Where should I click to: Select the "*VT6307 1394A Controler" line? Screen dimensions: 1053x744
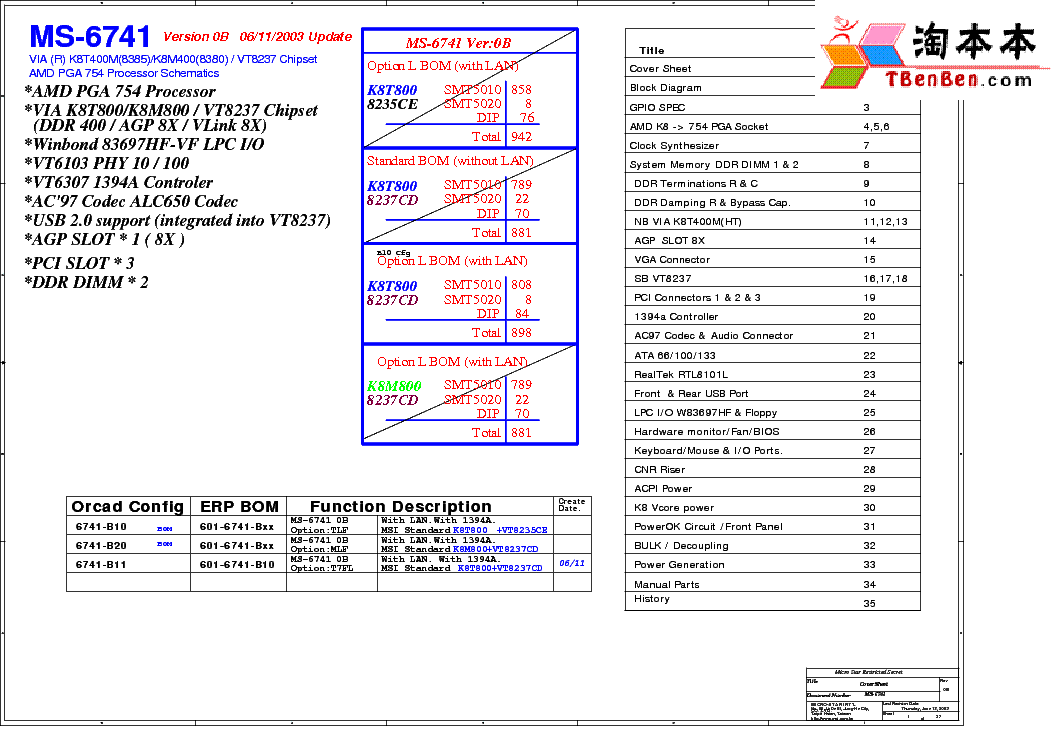(x=118, y=183)
